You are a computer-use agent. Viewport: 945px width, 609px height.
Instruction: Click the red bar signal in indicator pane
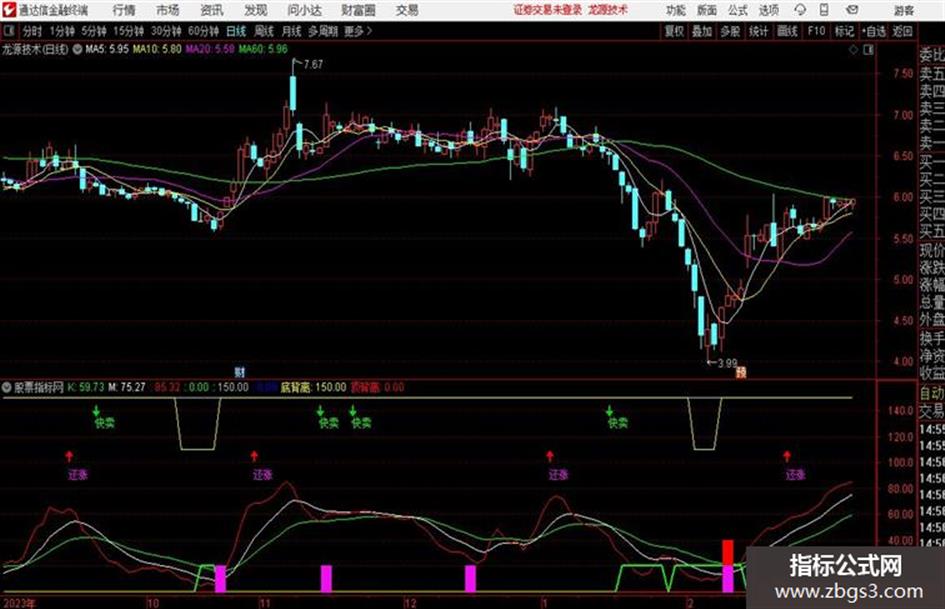[x=728, y=552]
